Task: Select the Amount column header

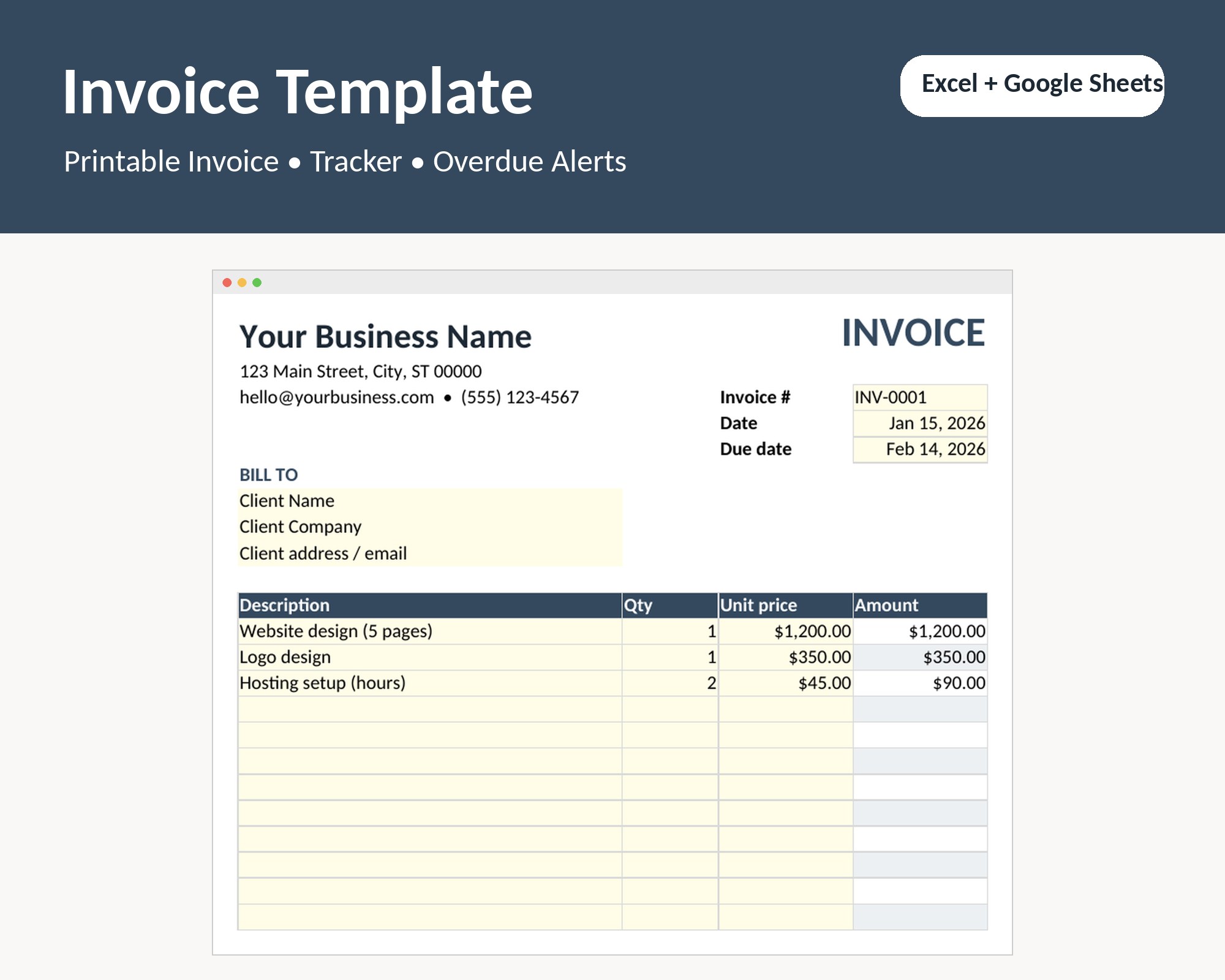Action: [920, 605]
